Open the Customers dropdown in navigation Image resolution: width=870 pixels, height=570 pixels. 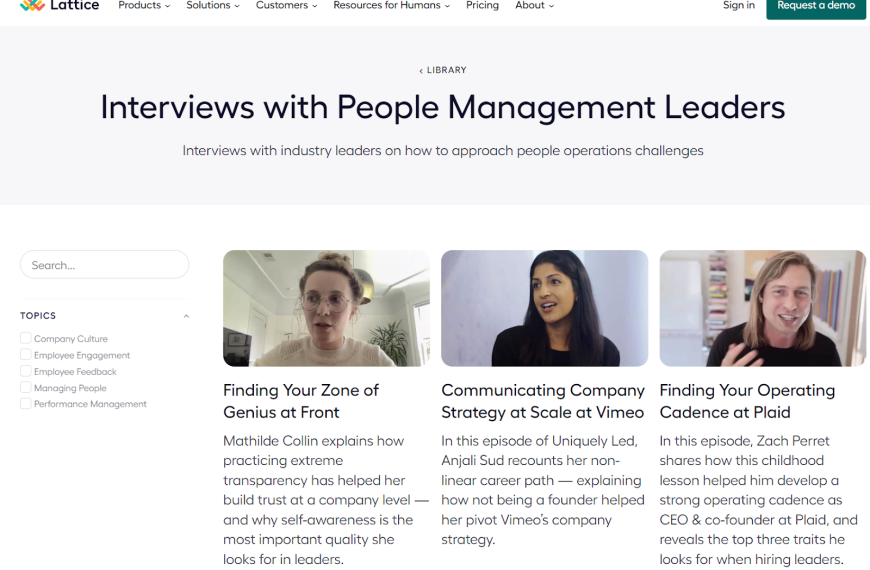pos(286,6)
